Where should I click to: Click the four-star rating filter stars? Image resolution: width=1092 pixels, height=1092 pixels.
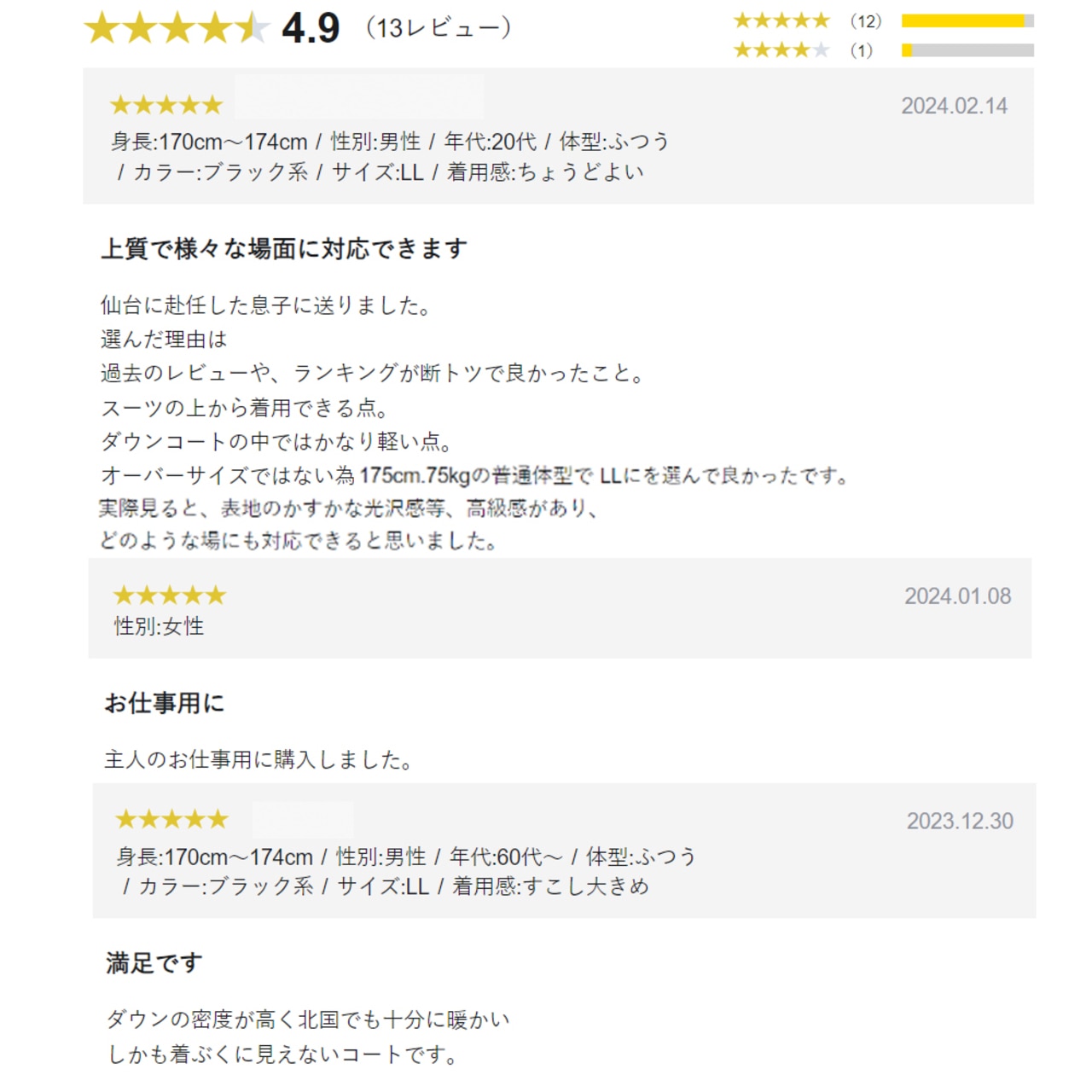[781, 50]
